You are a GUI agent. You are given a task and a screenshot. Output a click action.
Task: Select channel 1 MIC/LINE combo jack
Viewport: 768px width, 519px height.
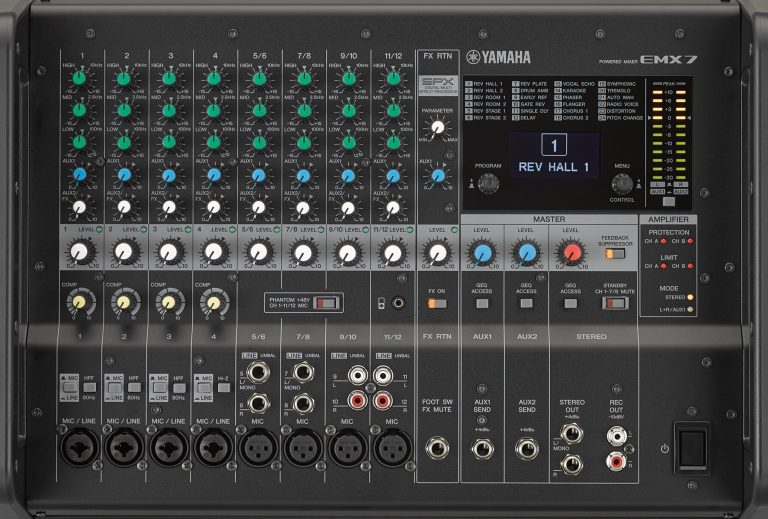(79, 447)
